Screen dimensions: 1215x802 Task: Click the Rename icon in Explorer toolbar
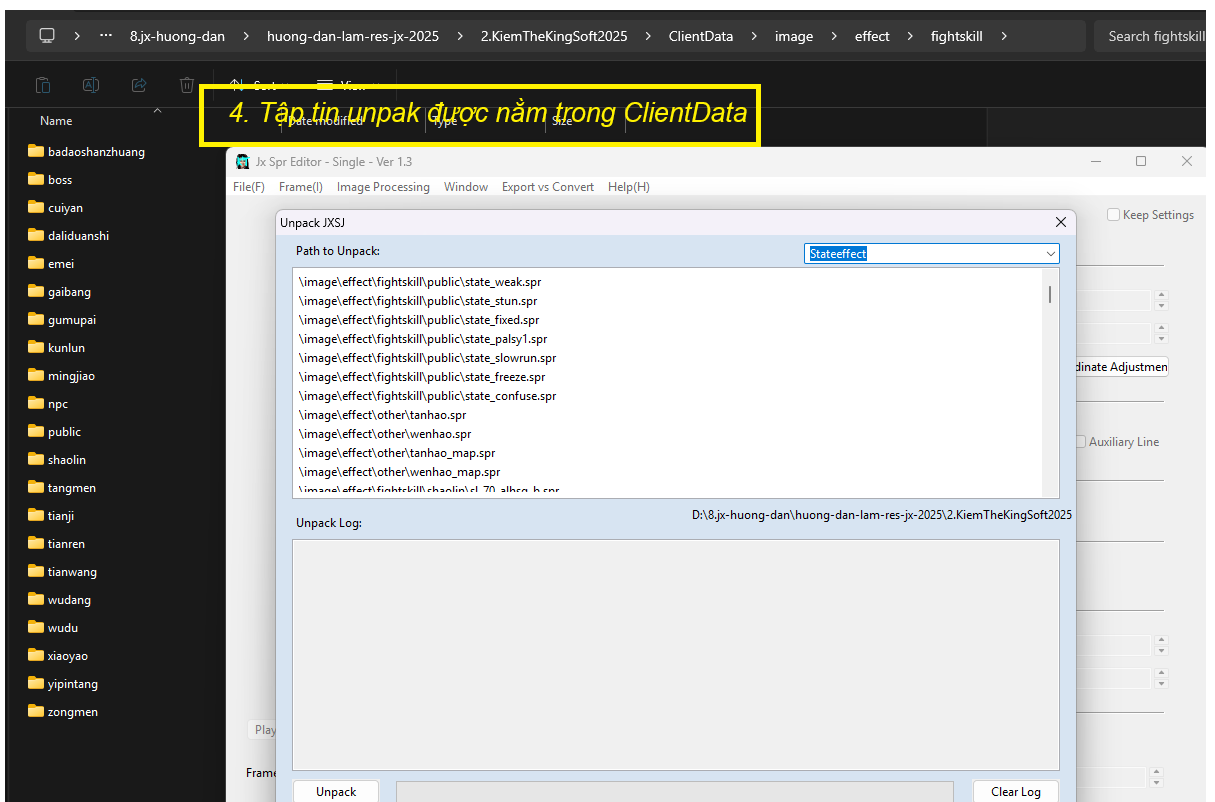91,85
